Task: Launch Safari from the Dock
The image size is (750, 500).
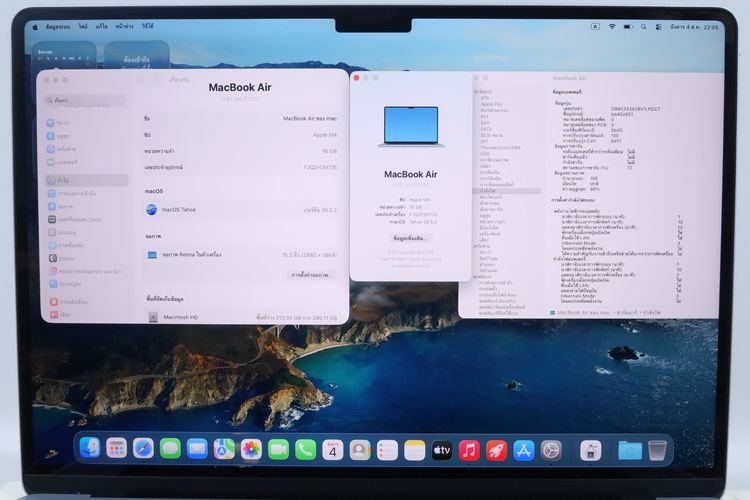Action: click(143, 449)
